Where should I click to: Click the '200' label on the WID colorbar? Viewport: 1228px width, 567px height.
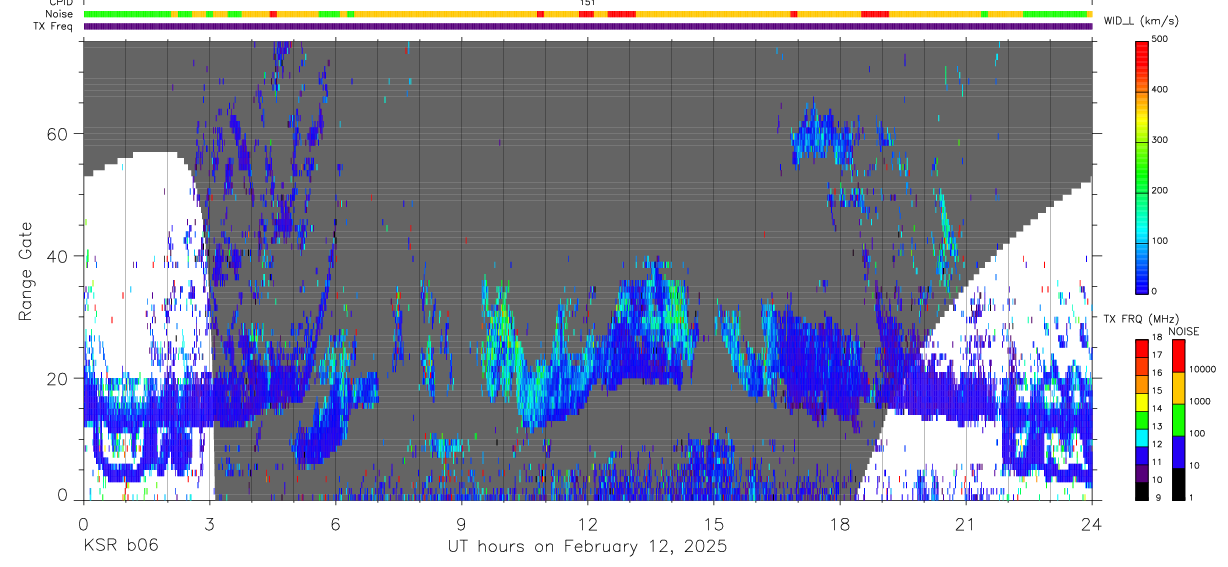click(x=1160, y=190)
